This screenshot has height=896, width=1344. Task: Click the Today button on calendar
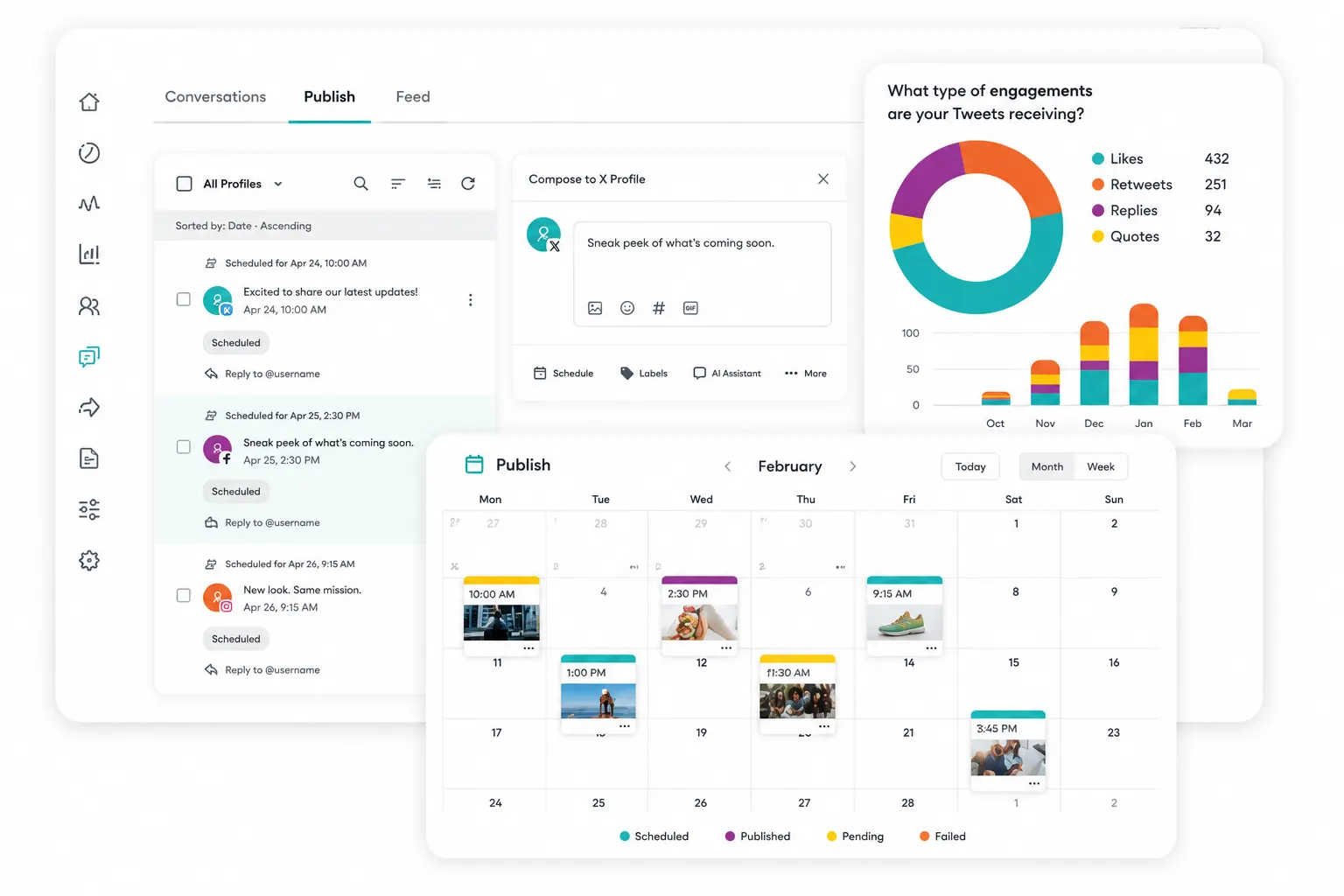970,466
